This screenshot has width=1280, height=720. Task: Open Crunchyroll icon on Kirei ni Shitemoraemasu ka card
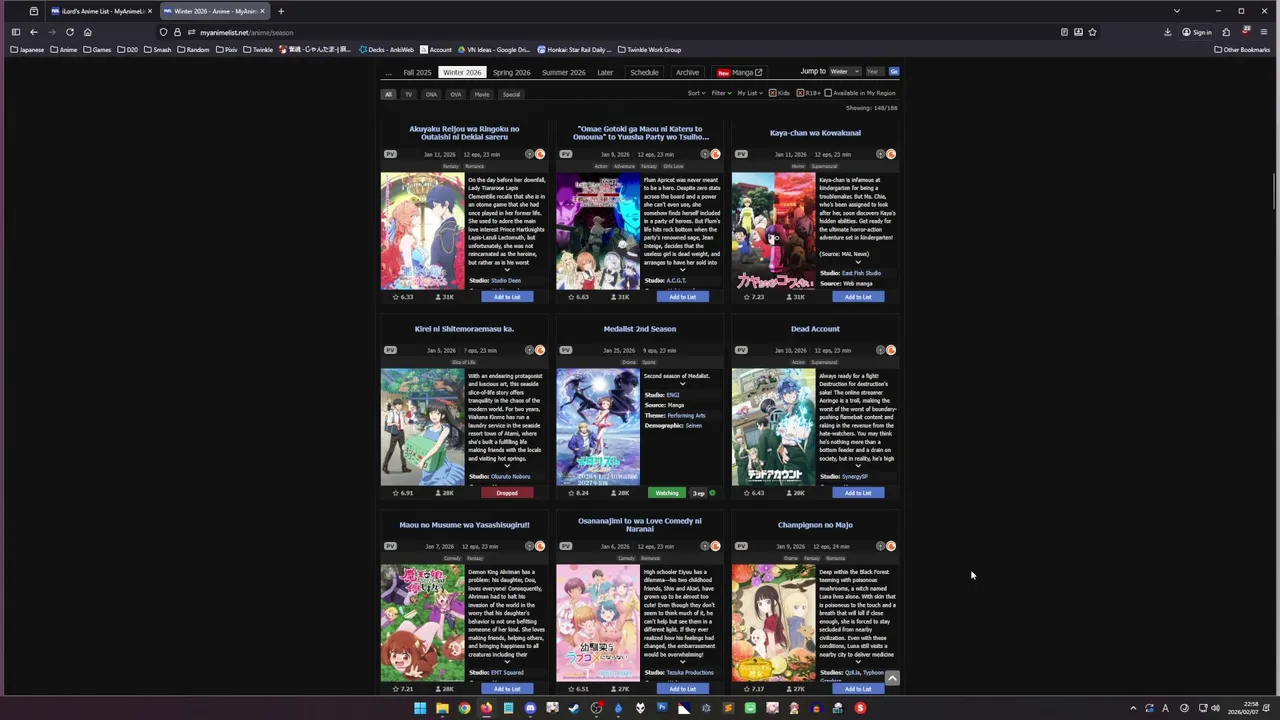(x=540, y=350)
